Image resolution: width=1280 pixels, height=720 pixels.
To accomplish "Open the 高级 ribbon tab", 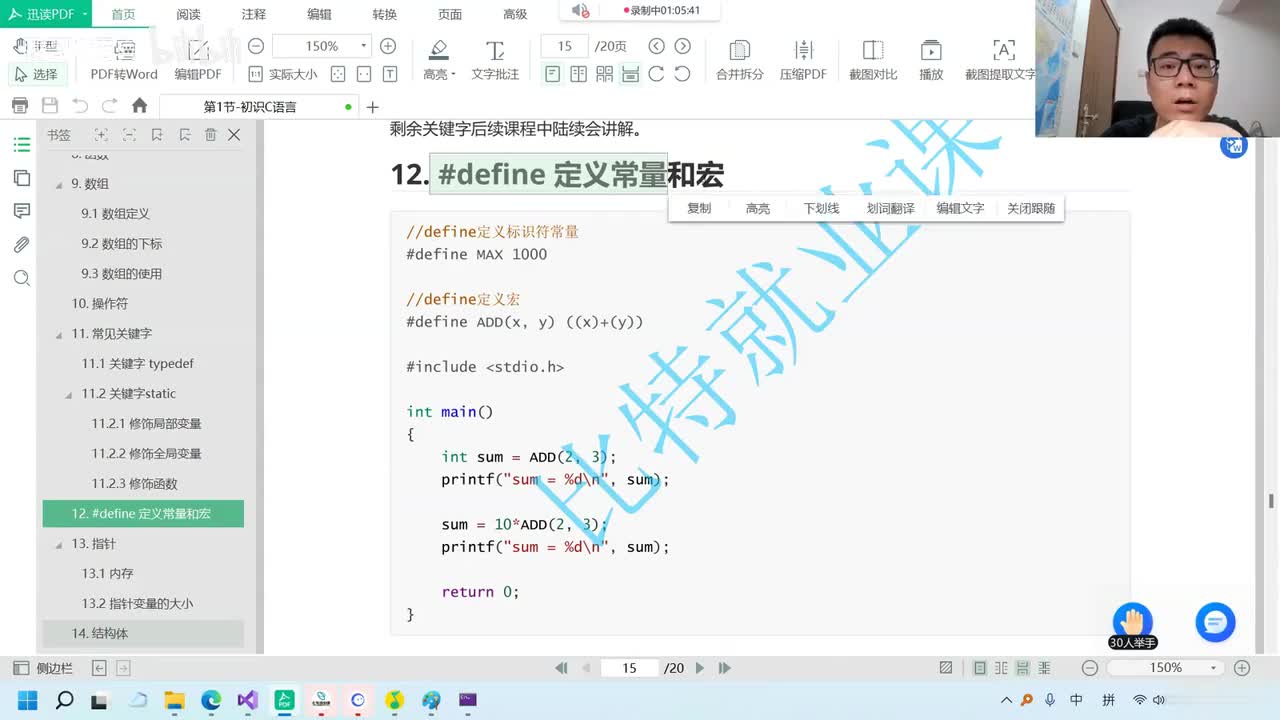I will [x=515, y=14].
